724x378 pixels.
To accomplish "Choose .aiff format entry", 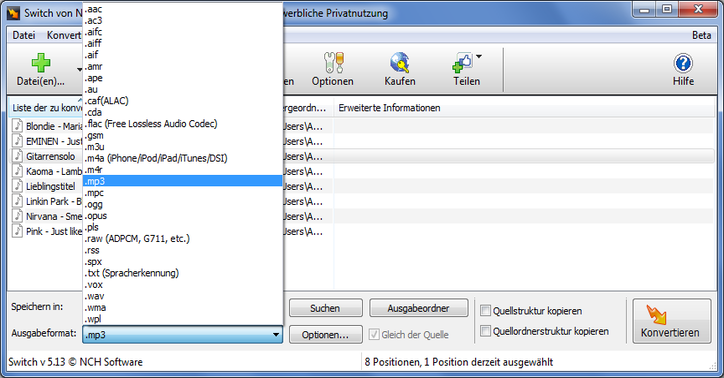I will tap(182, 43).
